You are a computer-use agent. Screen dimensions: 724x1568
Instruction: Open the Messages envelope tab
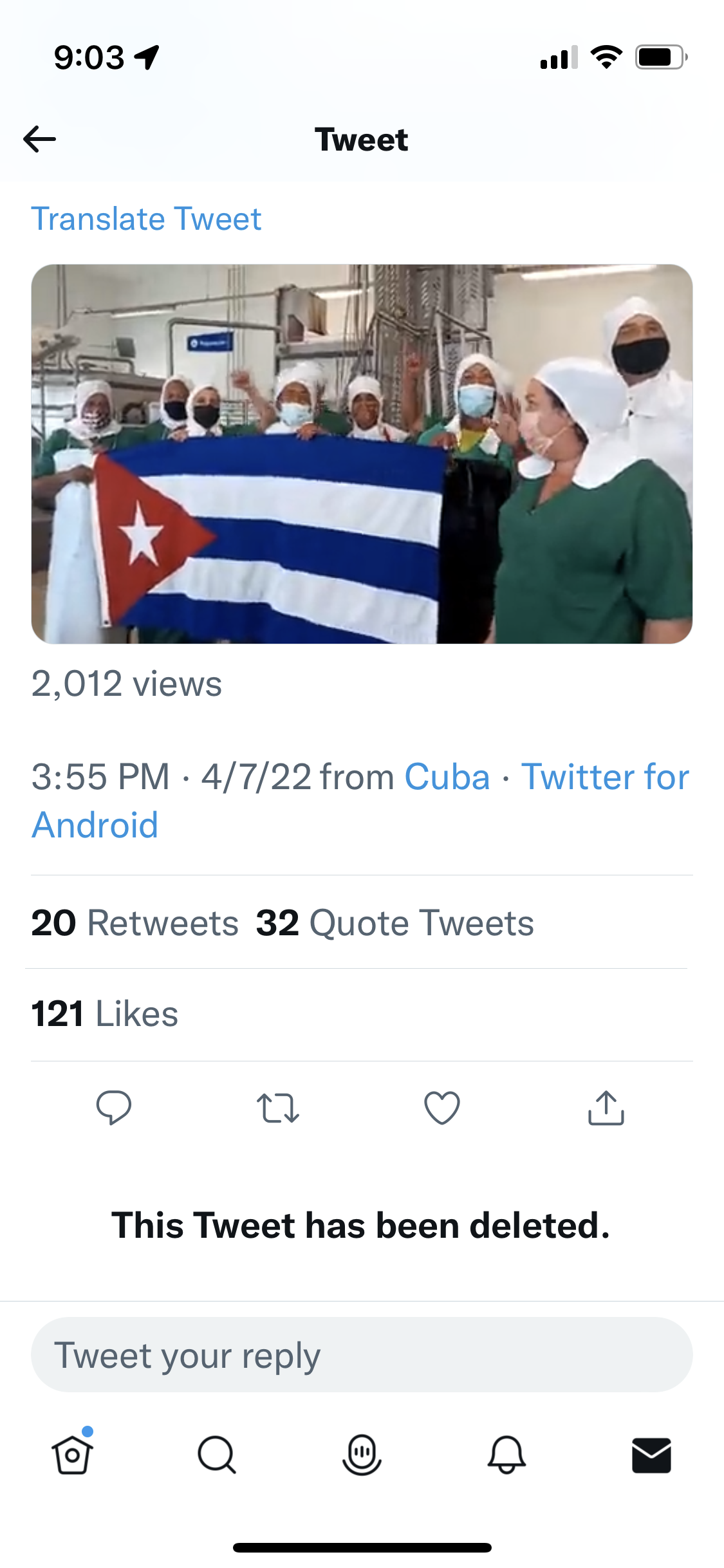(x=651, y=1455)
